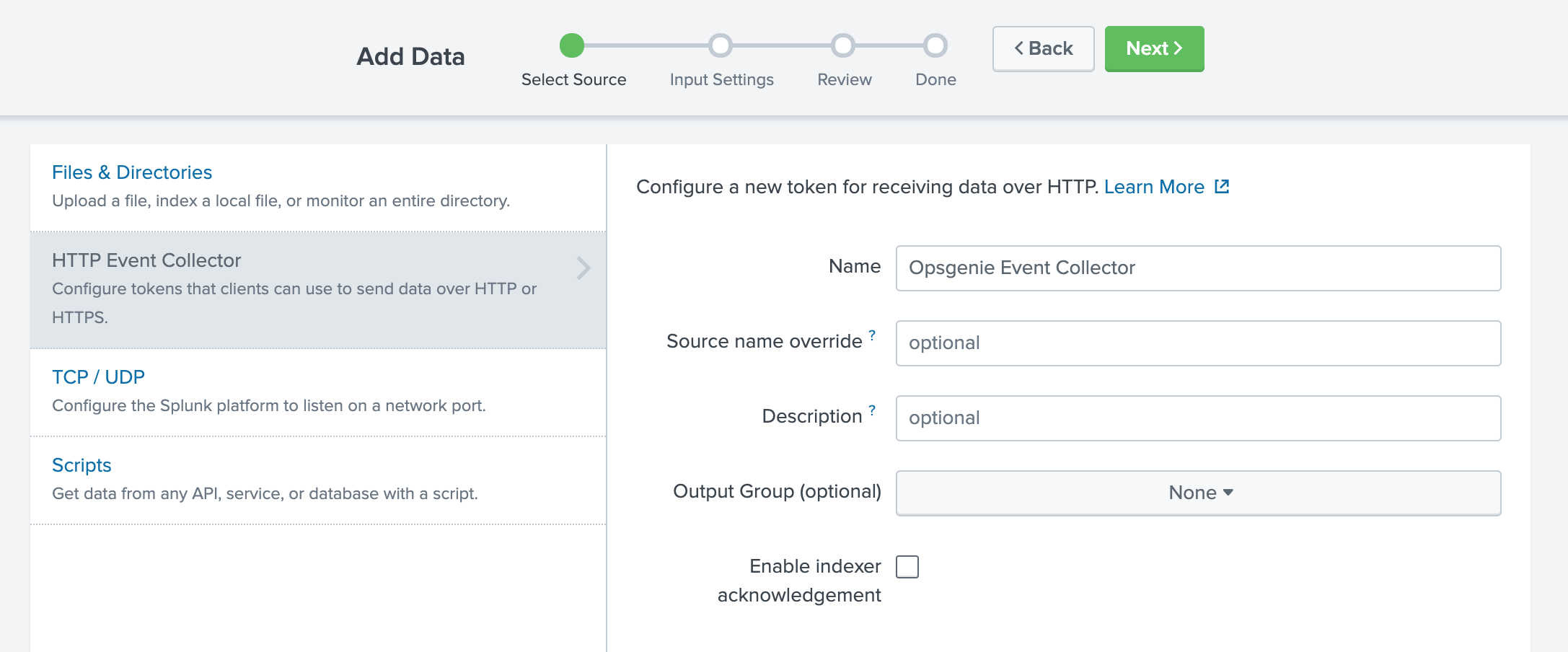Open Source name override help tooltip
1568x652 pixels.
pyautogui.click(x=872, y=335)
